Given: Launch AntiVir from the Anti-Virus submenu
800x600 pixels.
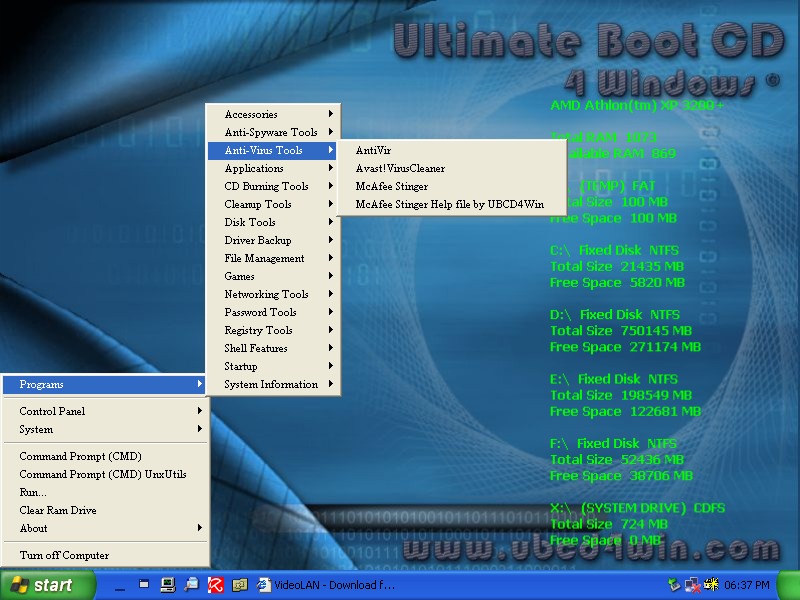Looking at the screenshot, I should tap(374, 150).
